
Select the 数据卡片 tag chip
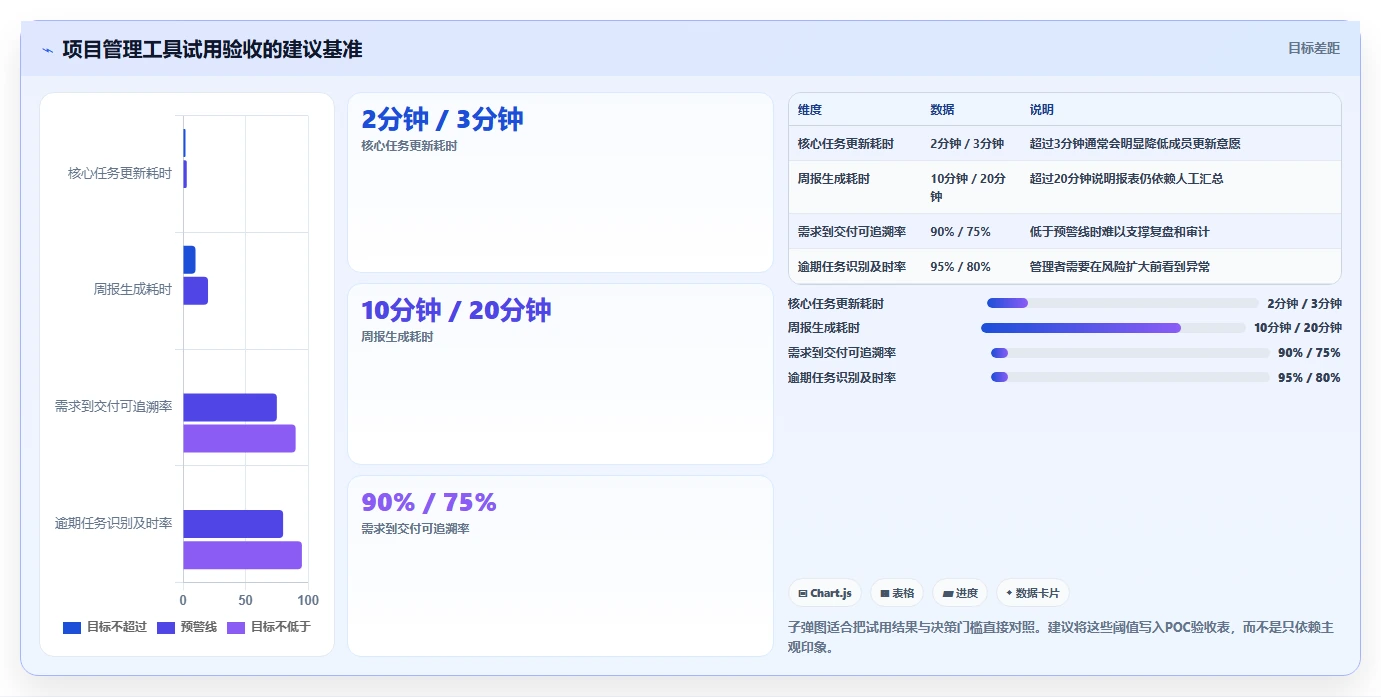click(1033, 593)
